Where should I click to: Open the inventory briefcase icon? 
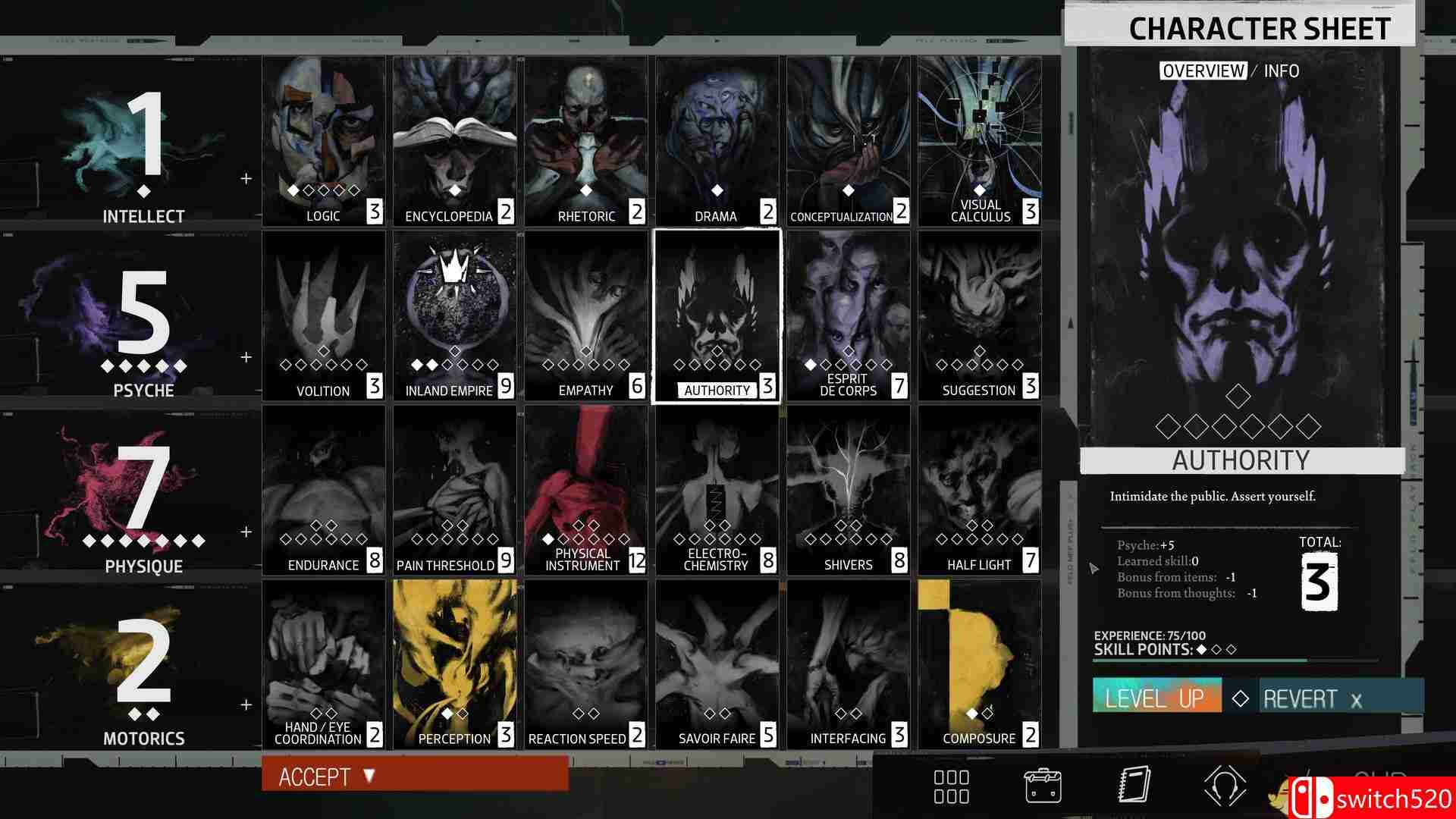click(x=1043, y=786)
